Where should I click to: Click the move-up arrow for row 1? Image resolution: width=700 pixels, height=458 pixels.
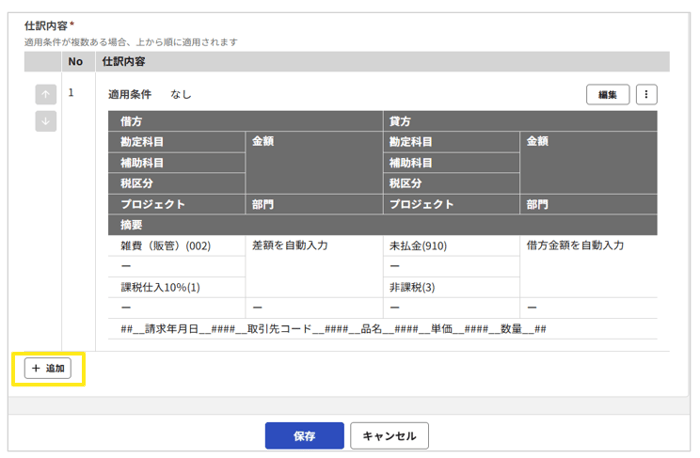pos(46,95)
